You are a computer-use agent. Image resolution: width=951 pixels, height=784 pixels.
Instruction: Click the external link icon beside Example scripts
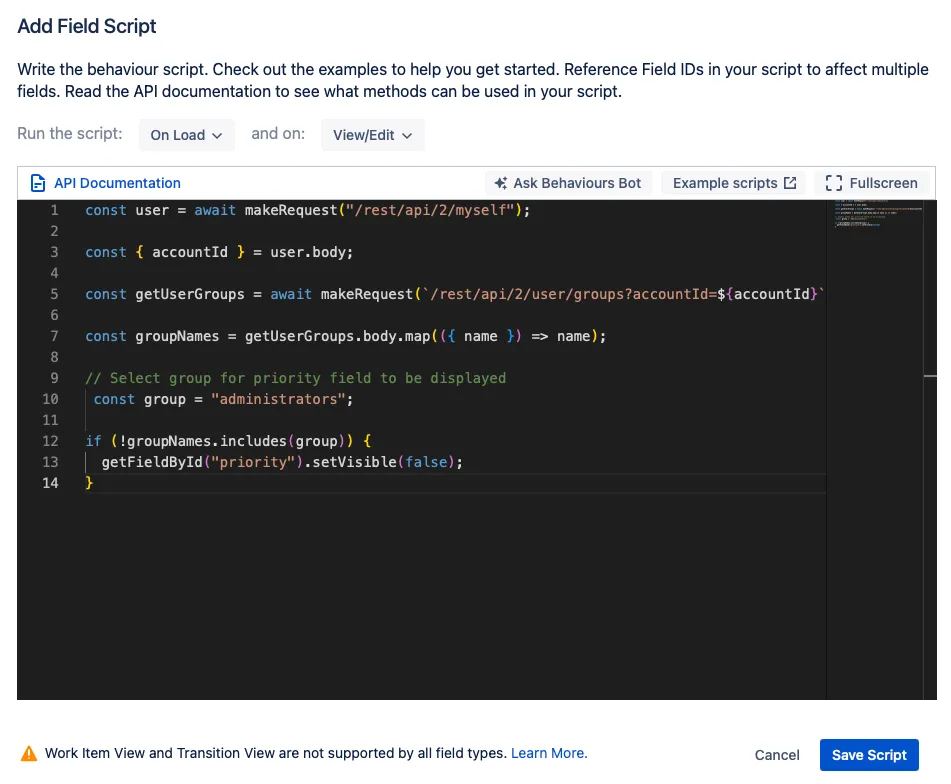pyautogui.click(x=790, y=183)
